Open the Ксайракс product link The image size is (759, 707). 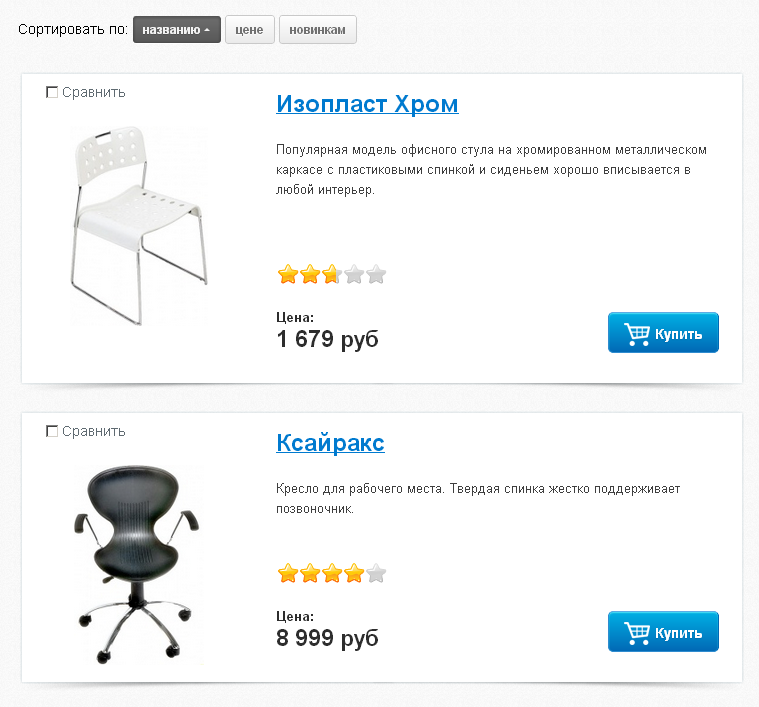tap(330, 443)
